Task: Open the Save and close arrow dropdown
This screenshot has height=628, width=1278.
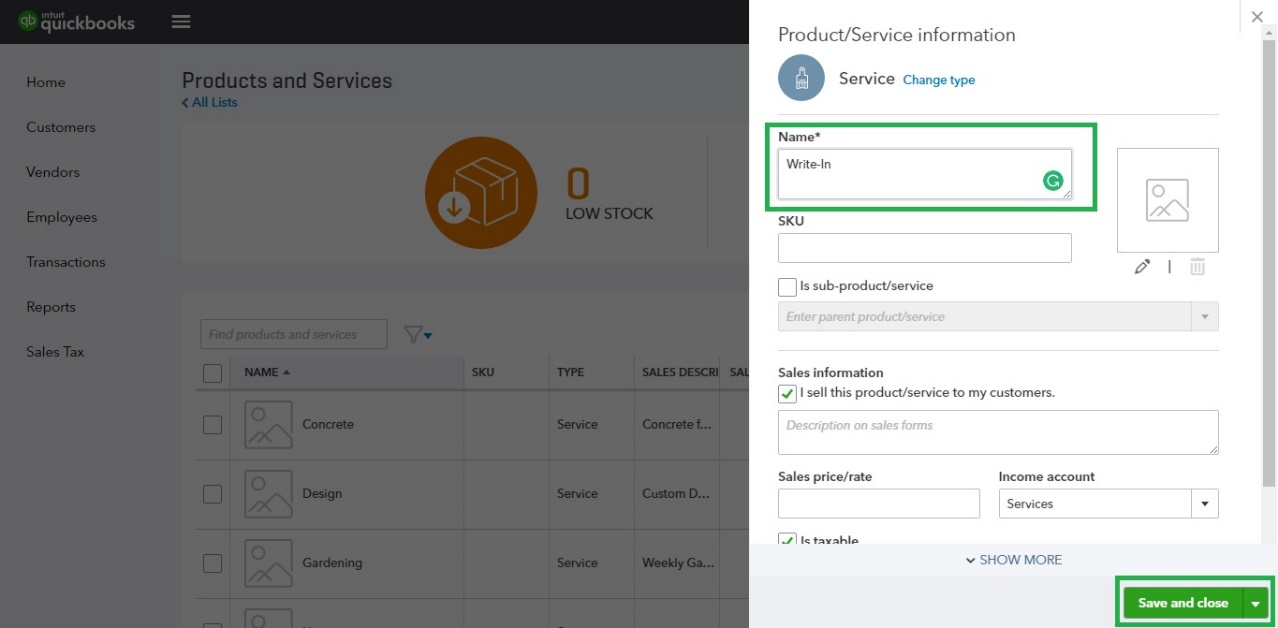Action: (1255, 603)
